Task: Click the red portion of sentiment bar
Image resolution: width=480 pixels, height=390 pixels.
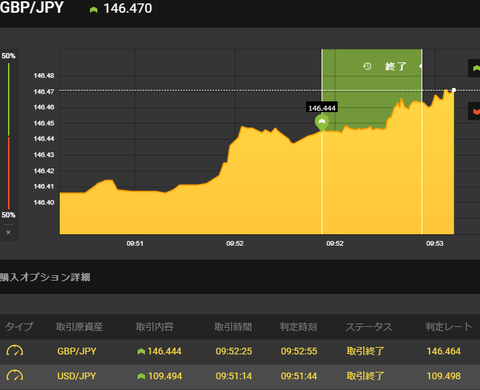Action: click(9, 173)
